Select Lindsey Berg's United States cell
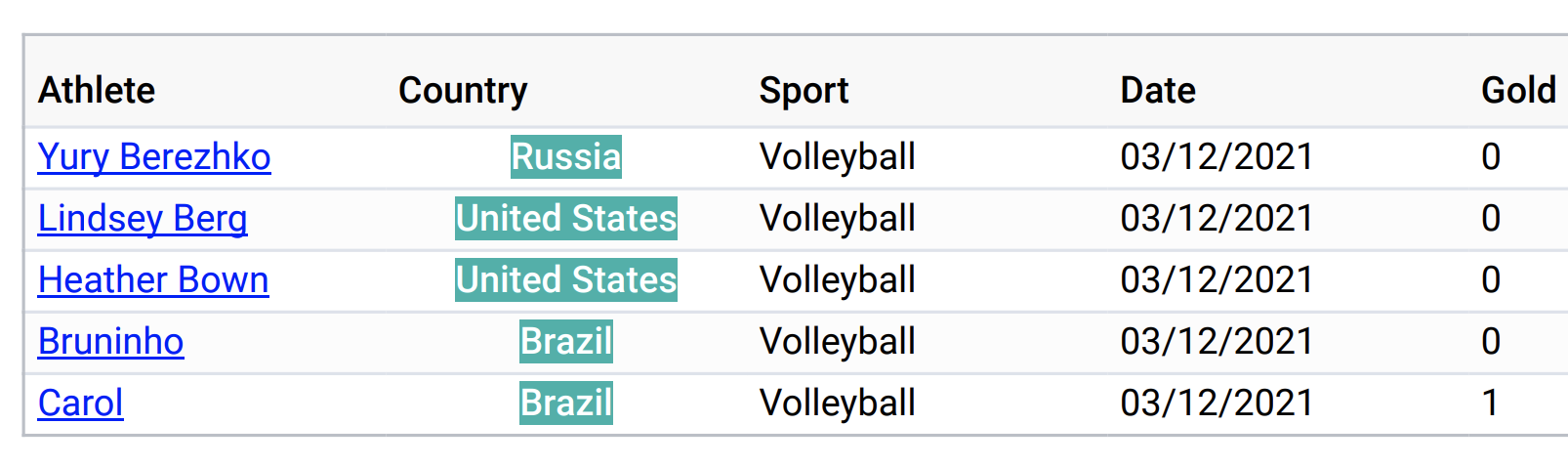Image resolution: width=1568 pixels, height=467 pixels. pyautogui.click(x=566, y=219)
